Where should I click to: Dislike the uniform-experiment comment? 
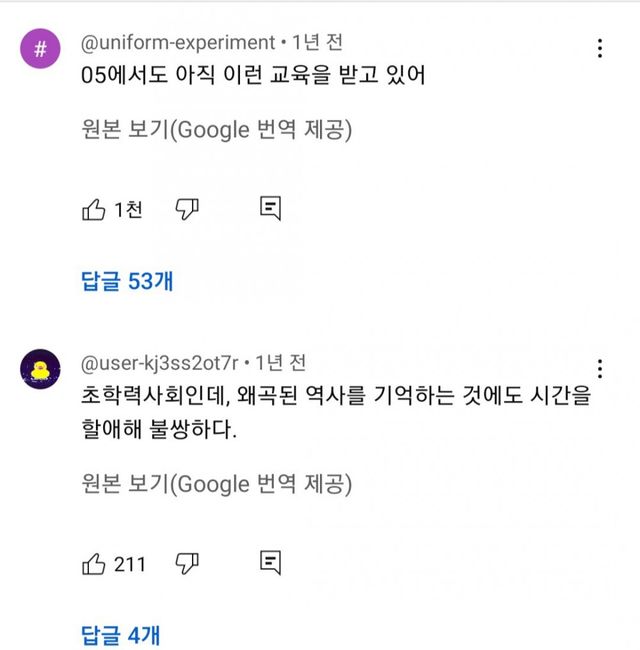pos(187,209)
